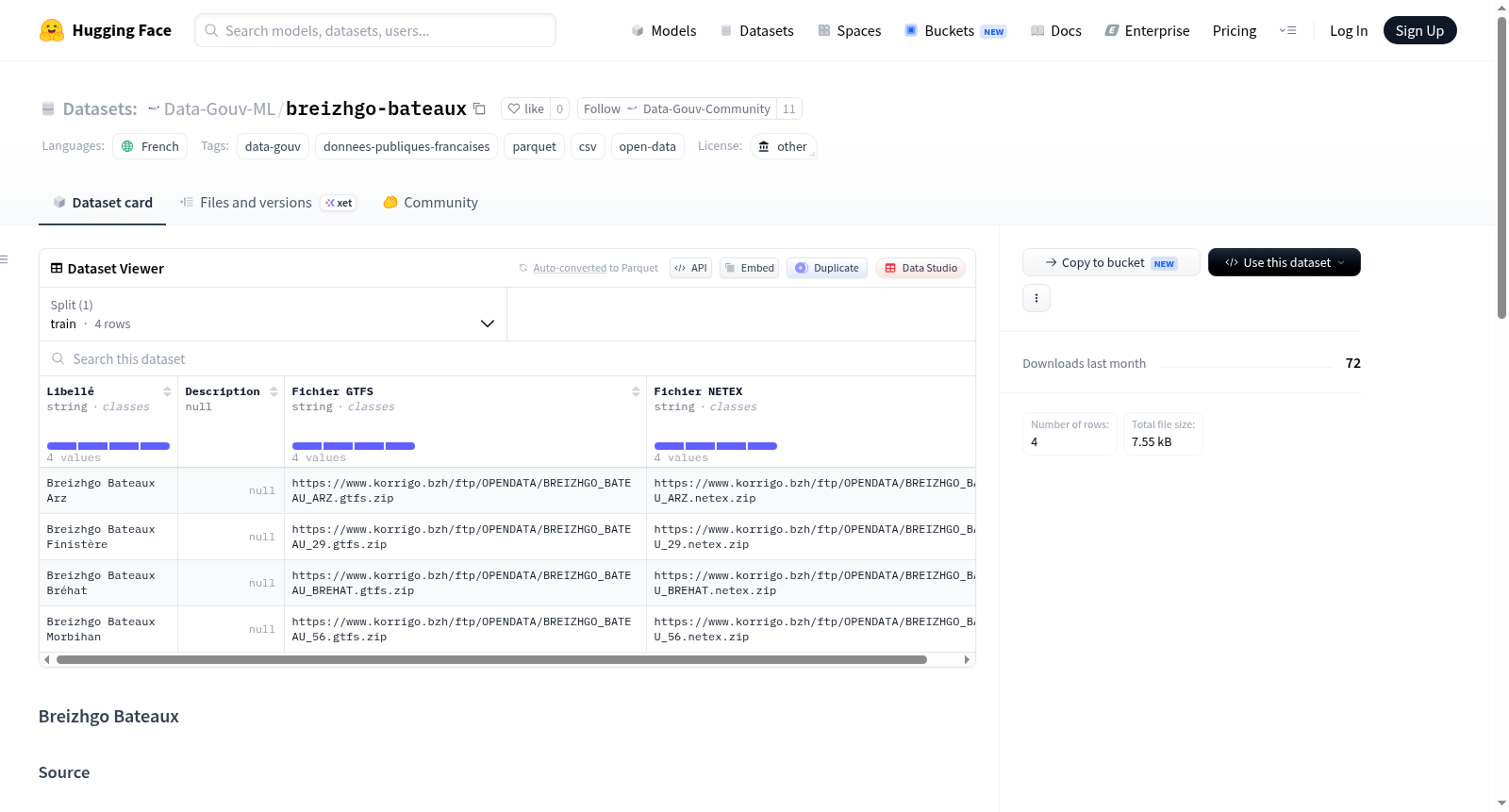The height and width of the screenshot is (812, 1509).
Task: Click the sort arrows on Description column
Action: tap(274, 391)
